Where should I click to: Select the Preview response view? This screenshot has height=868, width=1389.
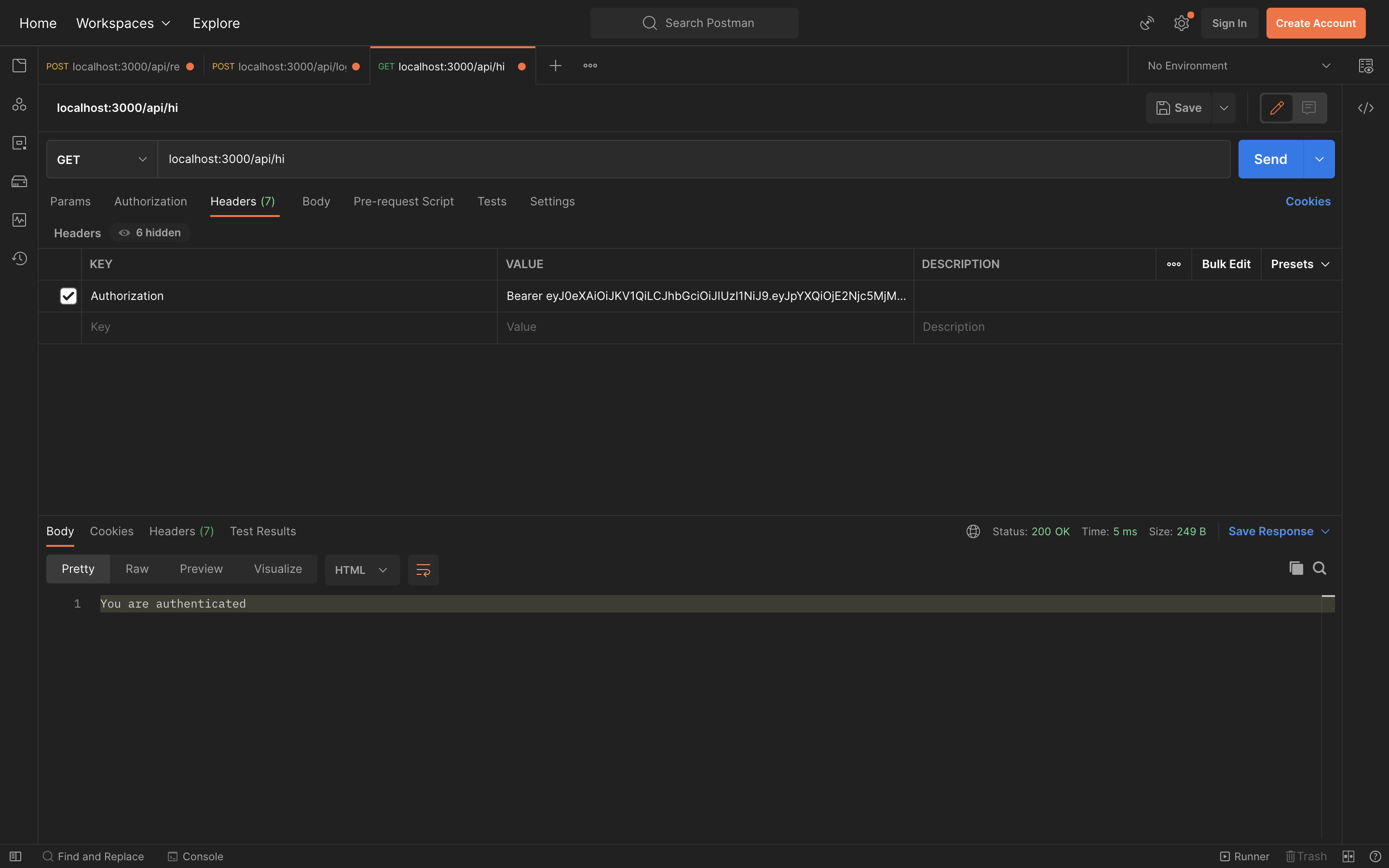201,569
